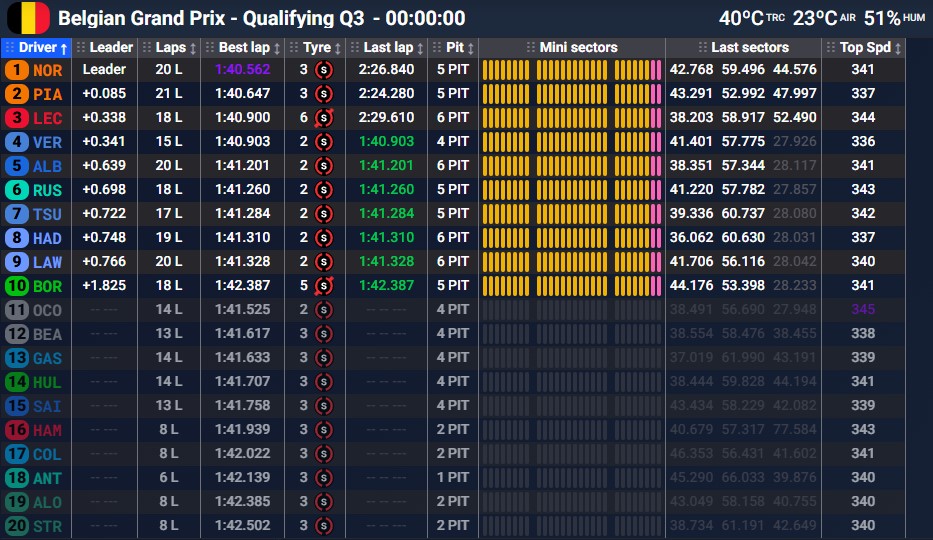933x540 pixels.
Task: Select the ALO driver name
Action: (x=47, y=502)
